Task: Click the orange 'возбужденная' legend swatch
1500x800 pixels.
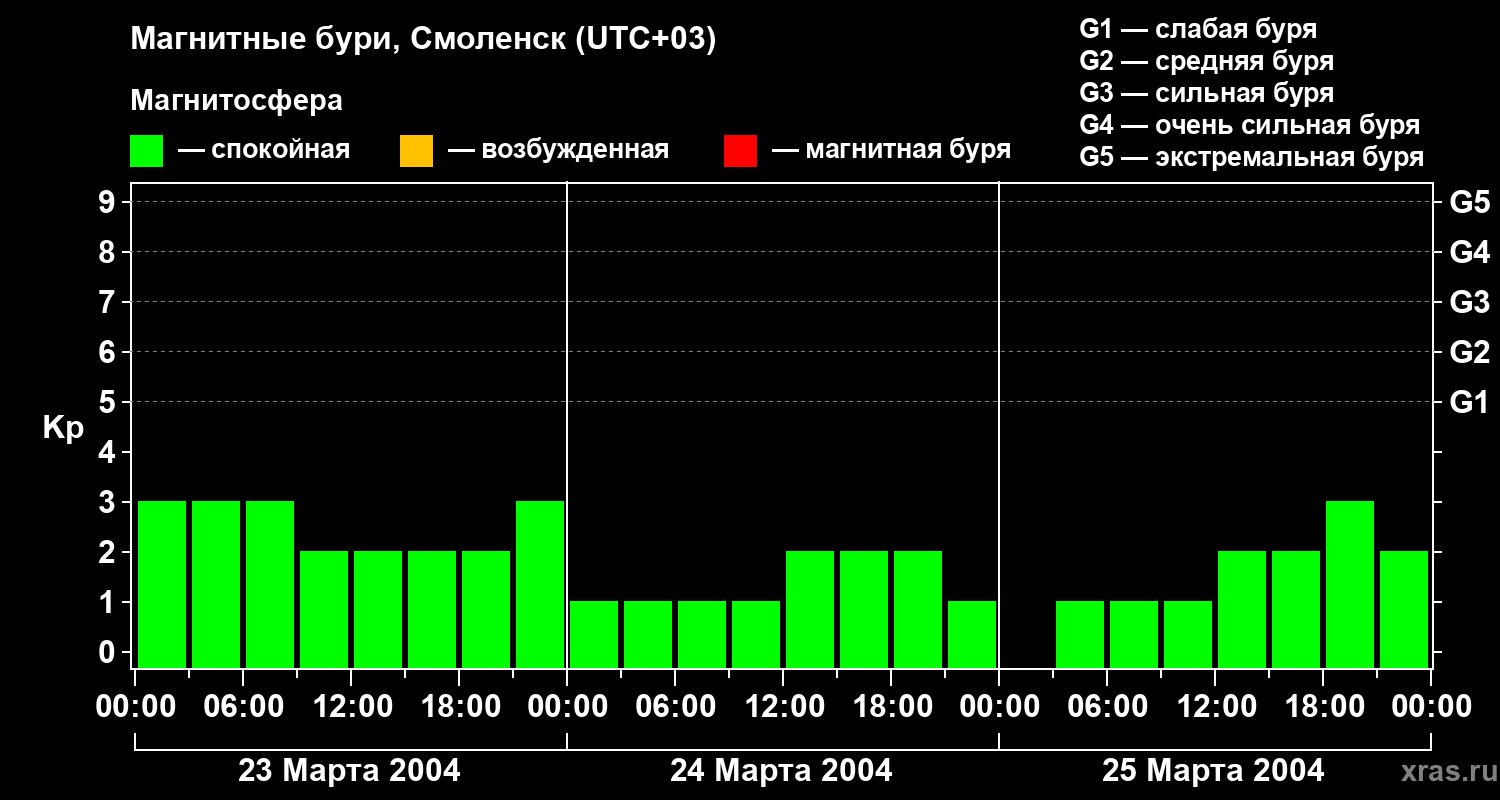Action: coord(416,151)
